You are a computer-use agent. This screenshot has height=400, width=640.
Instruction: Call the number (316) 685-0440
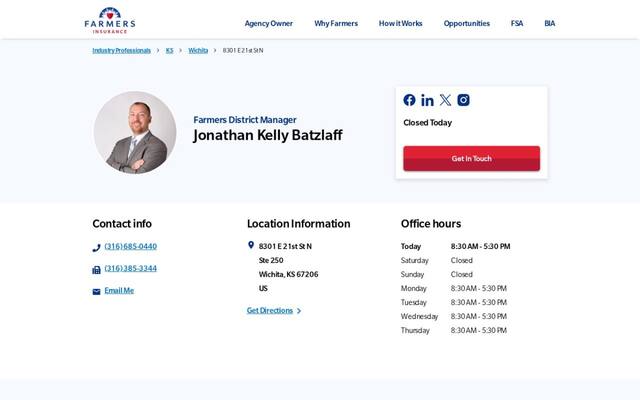click(x=131, y=247)
